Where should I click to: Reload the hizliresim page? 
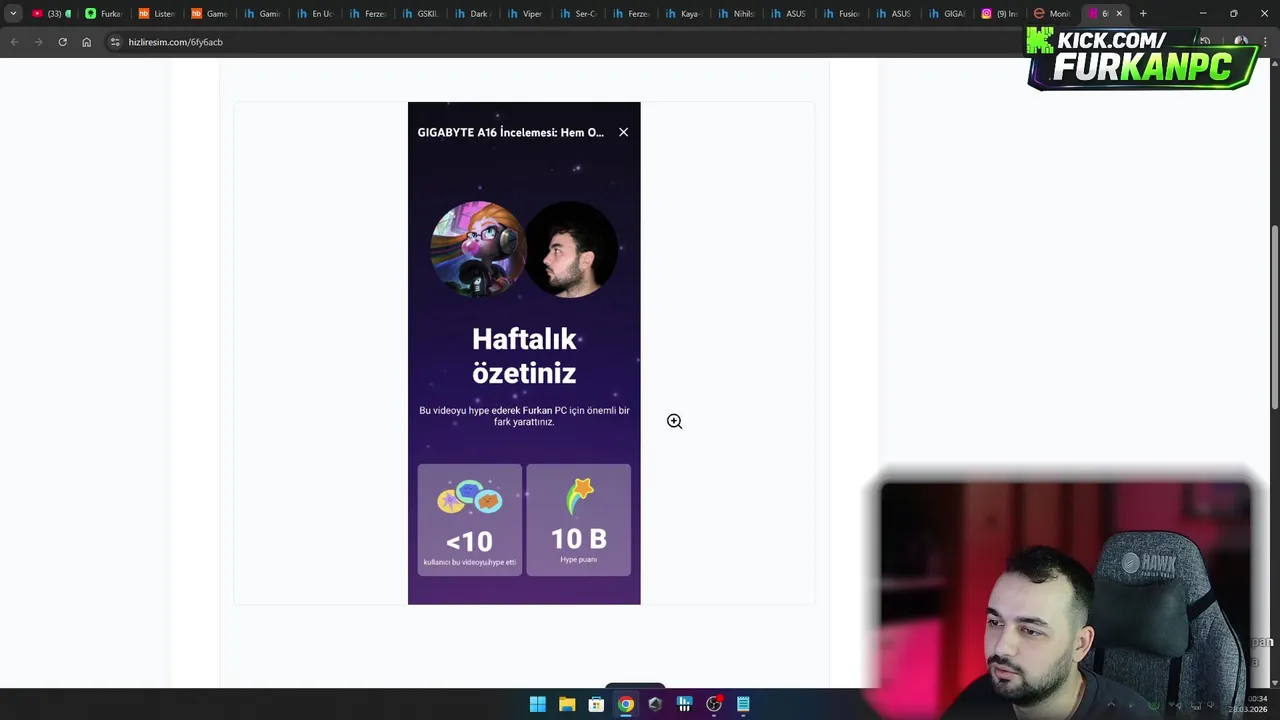click(x=62, y=42)
